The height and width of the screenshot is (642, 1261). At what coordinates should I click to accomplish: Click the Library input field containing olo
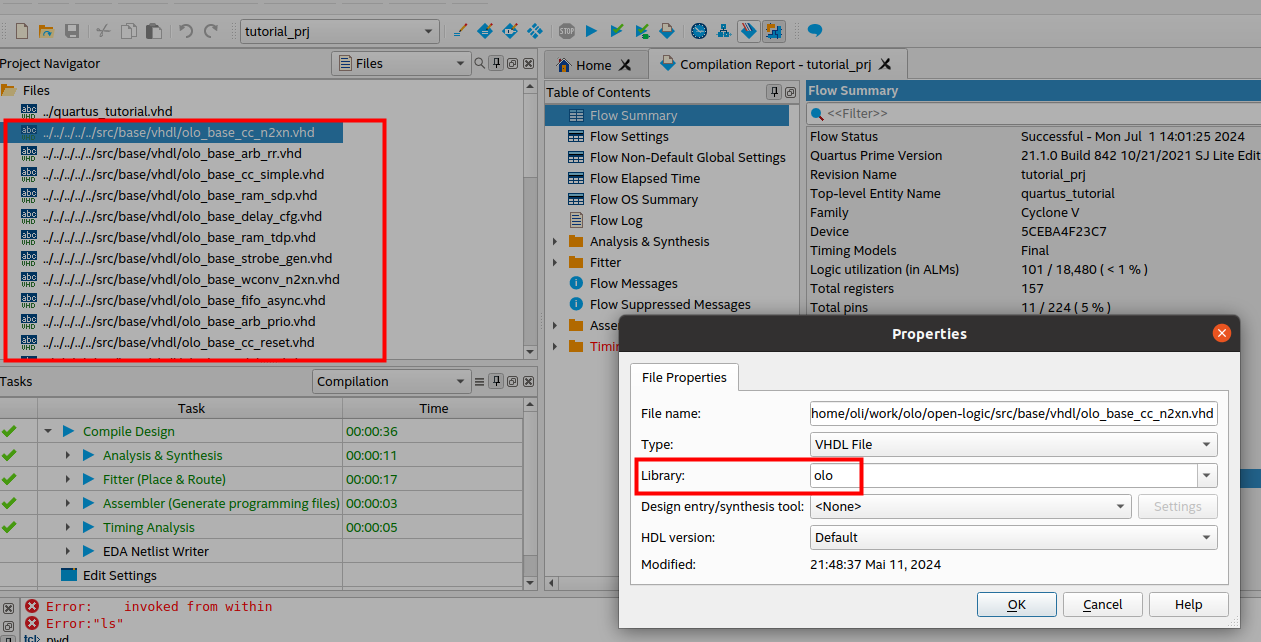point(1004,476)
